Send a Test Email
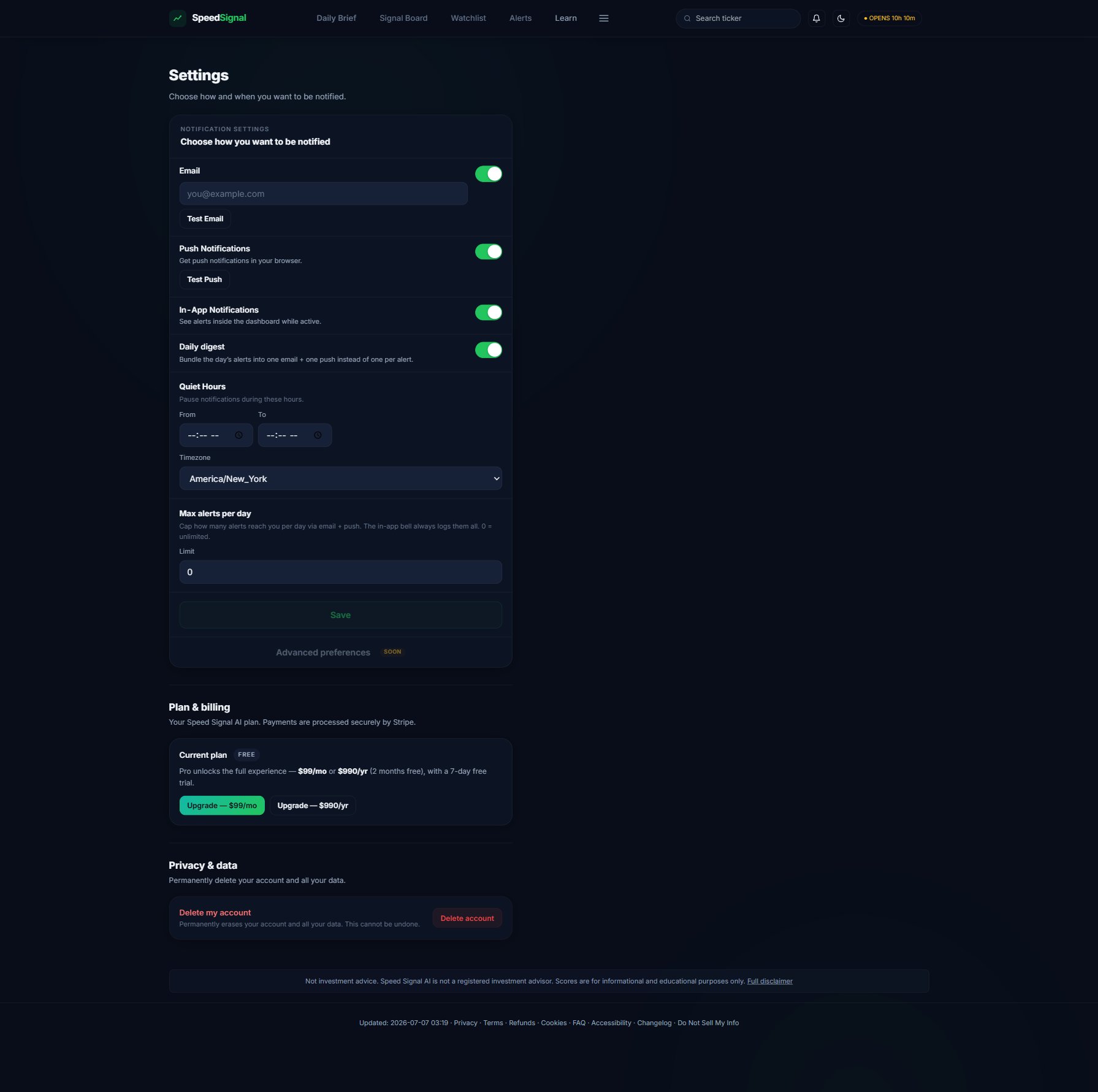Screen dimensions: 1098x1092 [x=205, y=219]
